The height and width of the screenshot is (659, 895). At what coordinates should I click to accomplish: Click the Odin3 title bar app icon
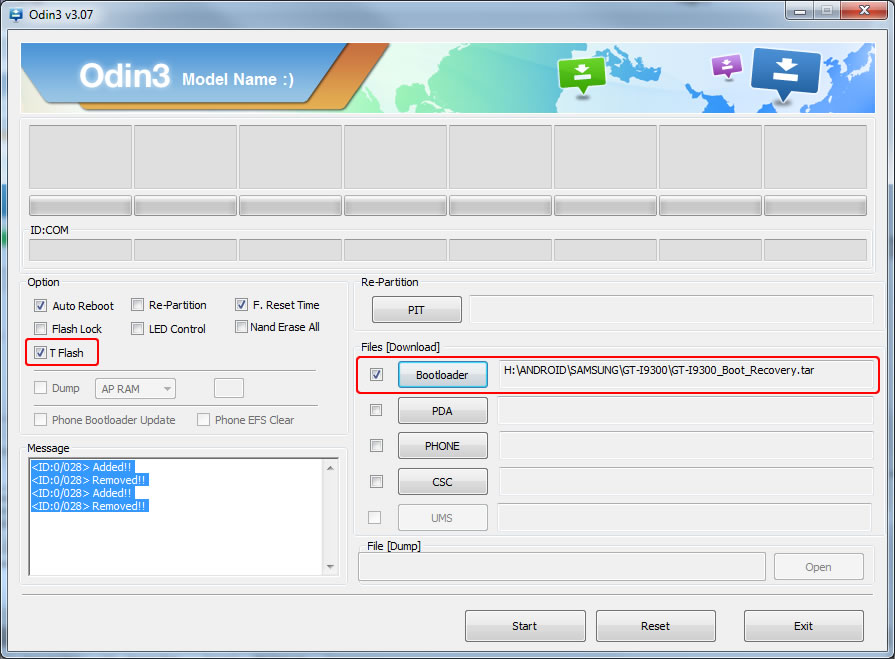[15, 15]
